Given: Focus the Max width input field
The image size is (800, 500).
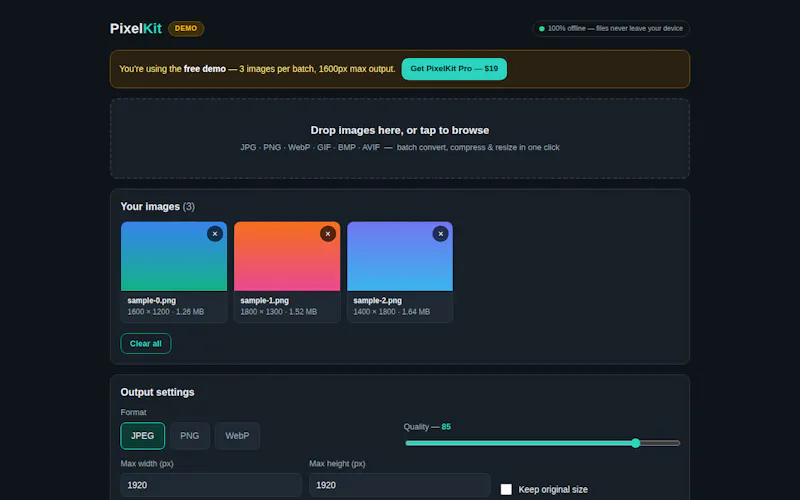Looking at the screenshot, I should 211,485.
